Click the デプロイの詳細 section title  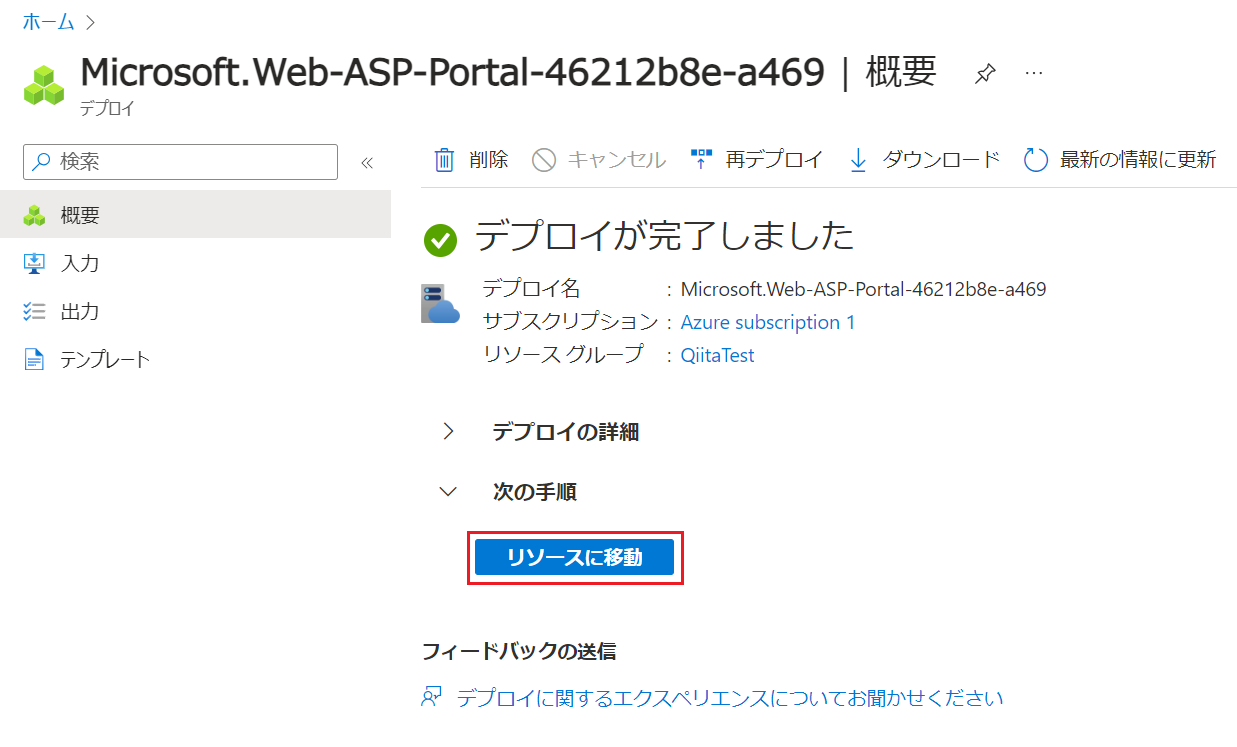click(565, 432)
